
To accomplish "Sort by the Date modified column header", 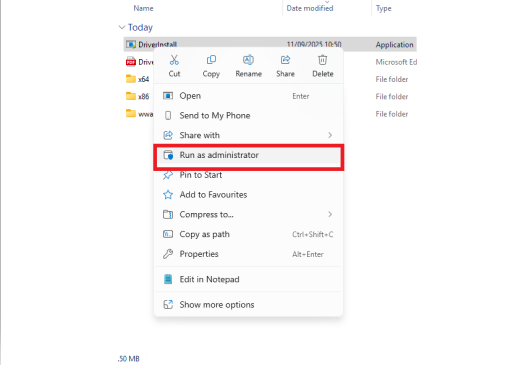I will pyautogui.click(x=310, y=8).
